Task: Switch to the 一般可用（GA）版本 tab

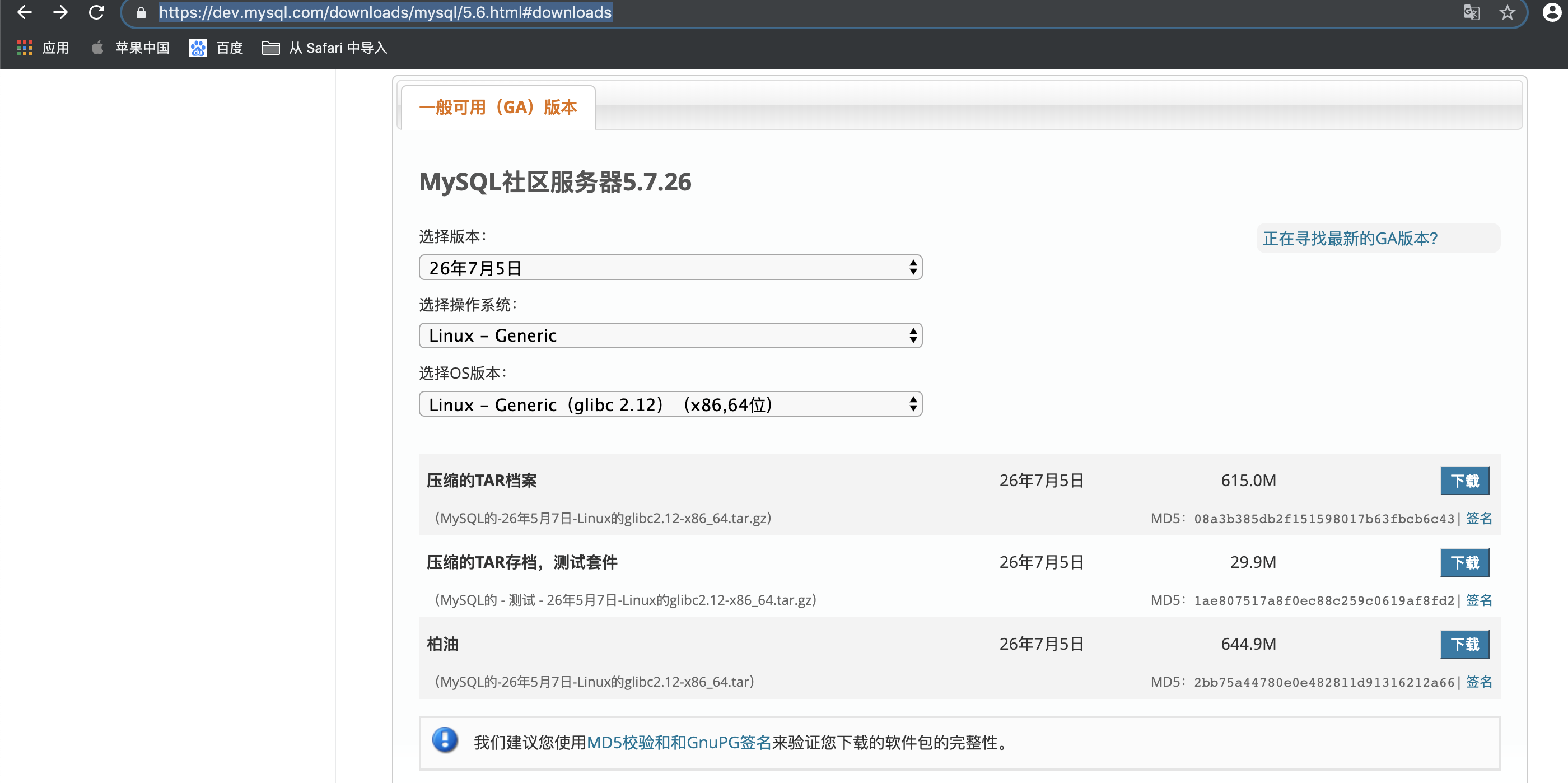Action: 498,108
